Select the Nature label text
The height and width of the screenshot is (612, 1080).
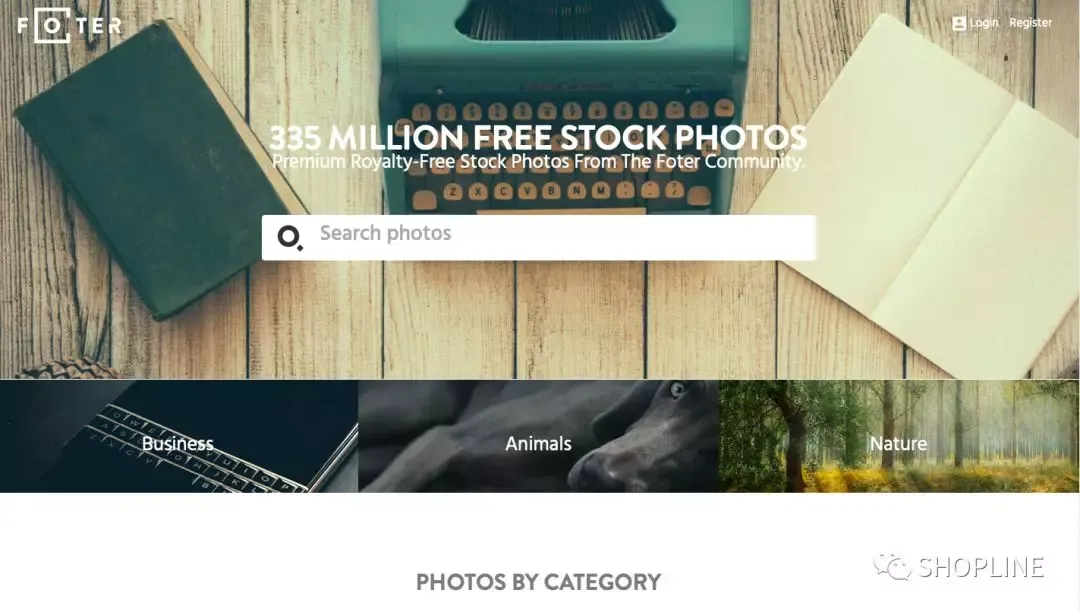[898, 444]
